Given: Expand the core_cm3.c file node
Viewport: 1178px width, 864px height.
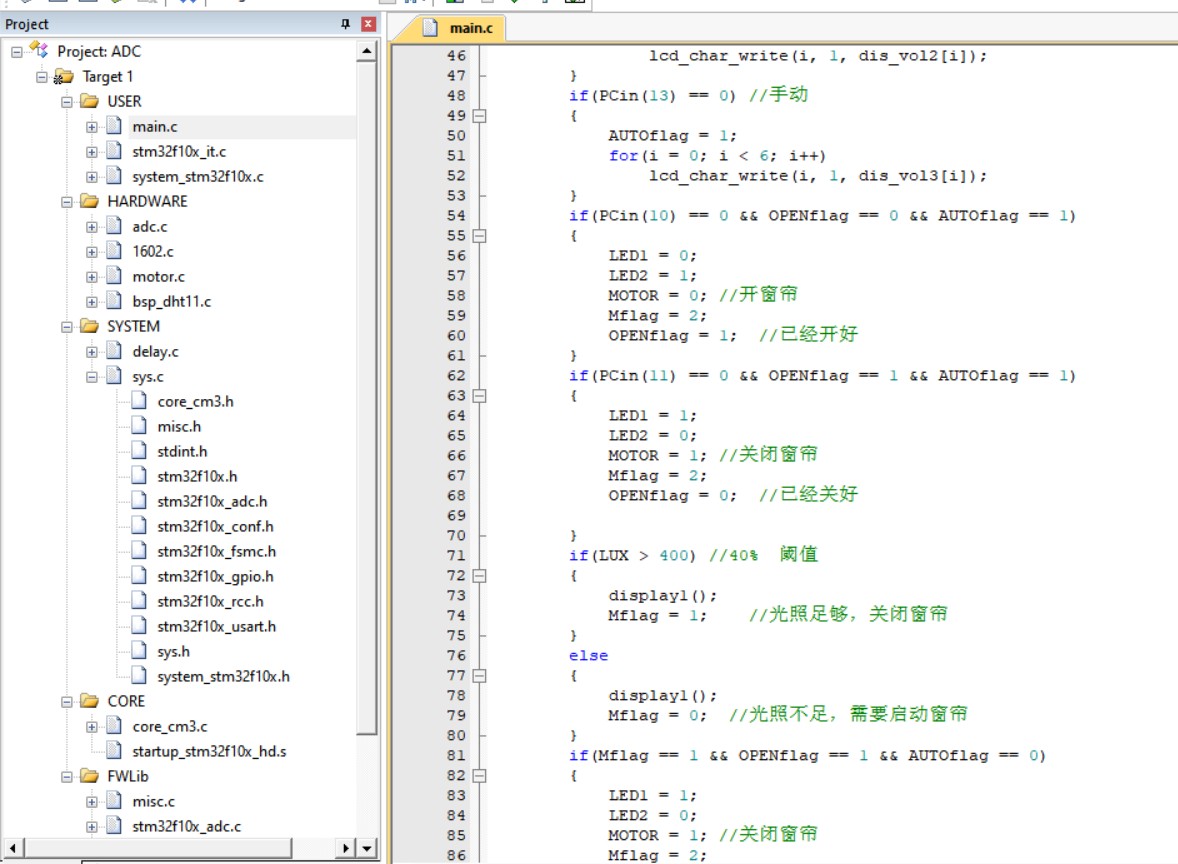Looking at the screenshot, I should pos(92,727).
